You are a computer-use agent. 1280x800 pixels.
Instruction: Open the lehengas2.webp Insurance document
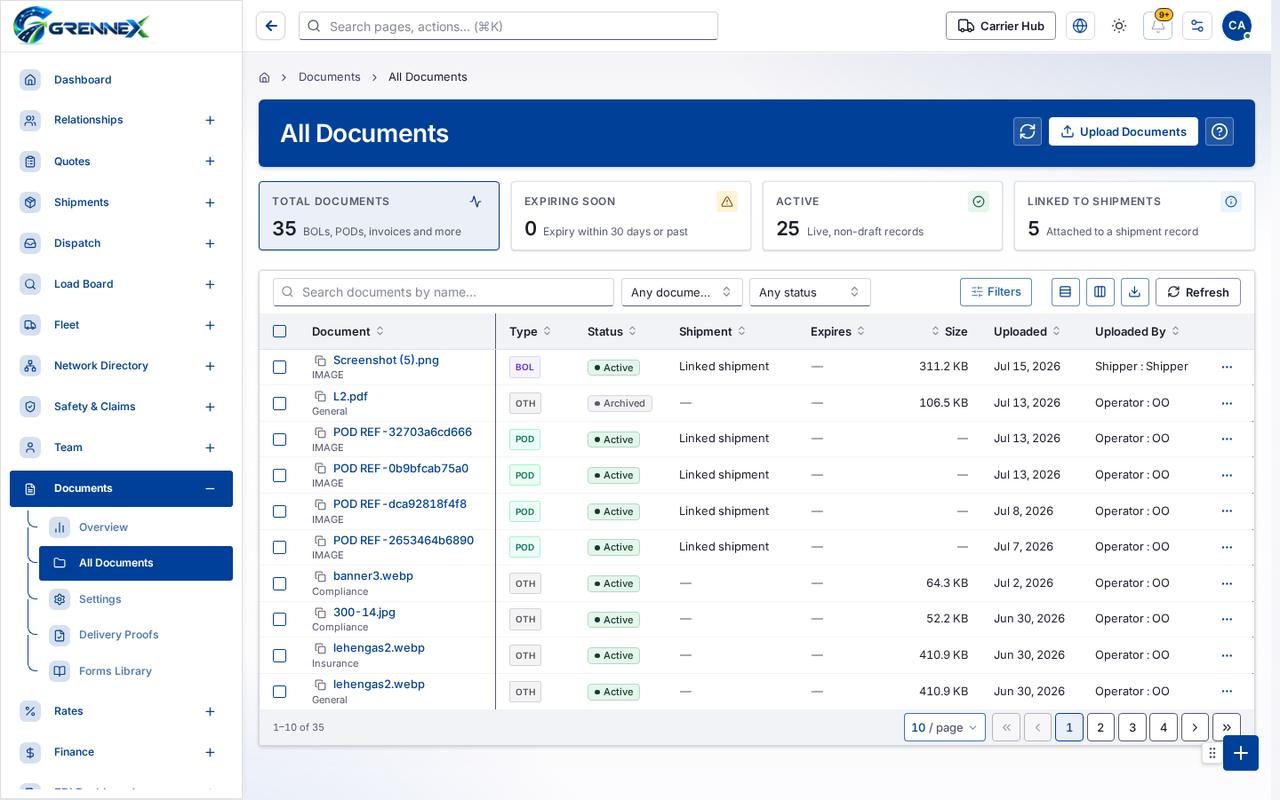(x=379, y=648)
